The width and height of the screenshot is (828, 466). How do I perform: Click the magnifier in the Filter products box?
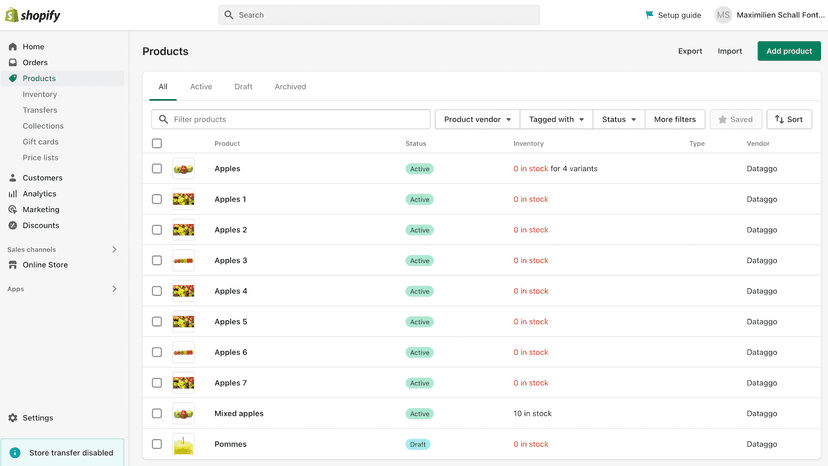[164, 119]
